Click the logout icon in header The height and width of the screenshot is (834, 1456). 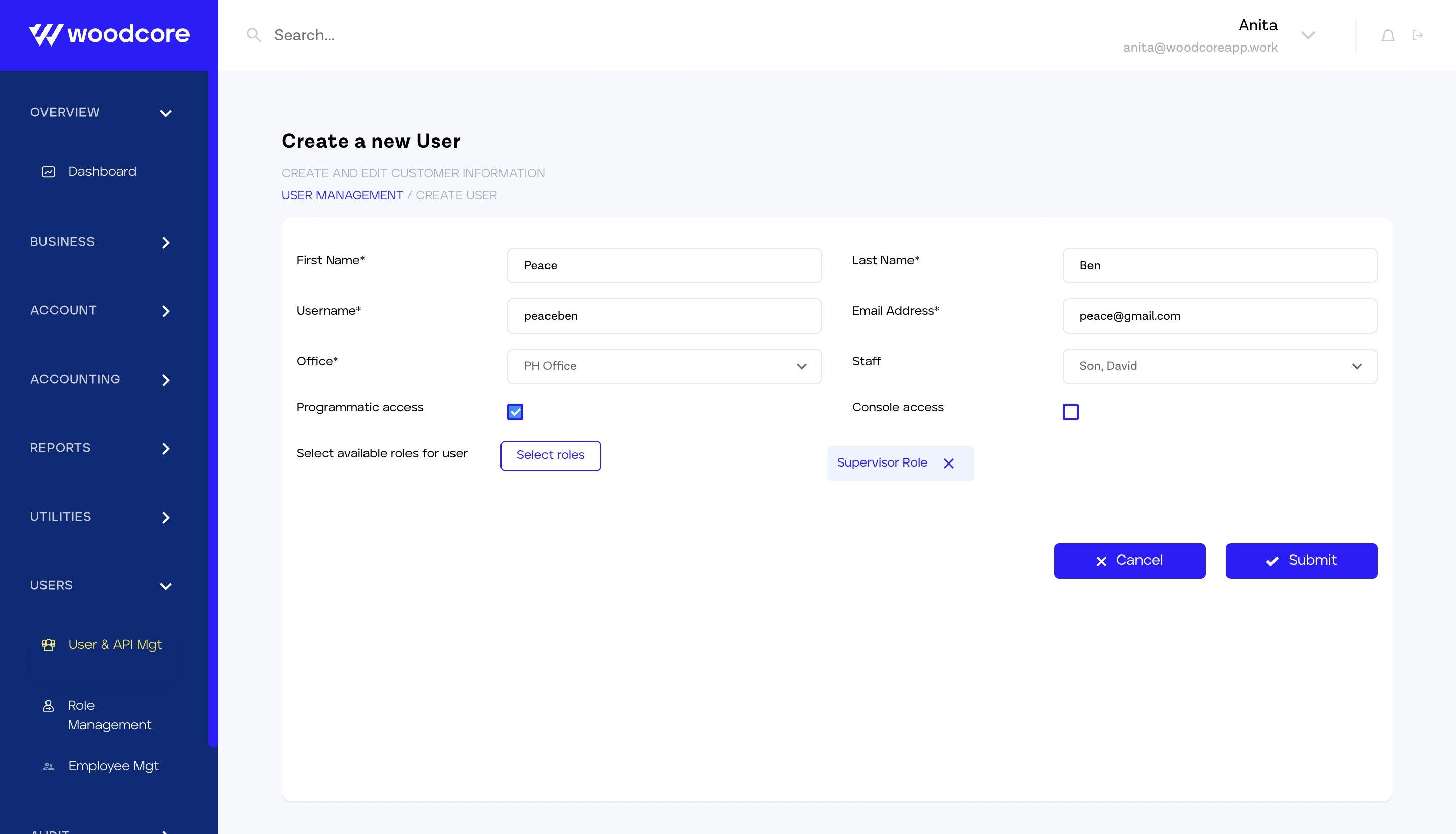coord(1417,36)
